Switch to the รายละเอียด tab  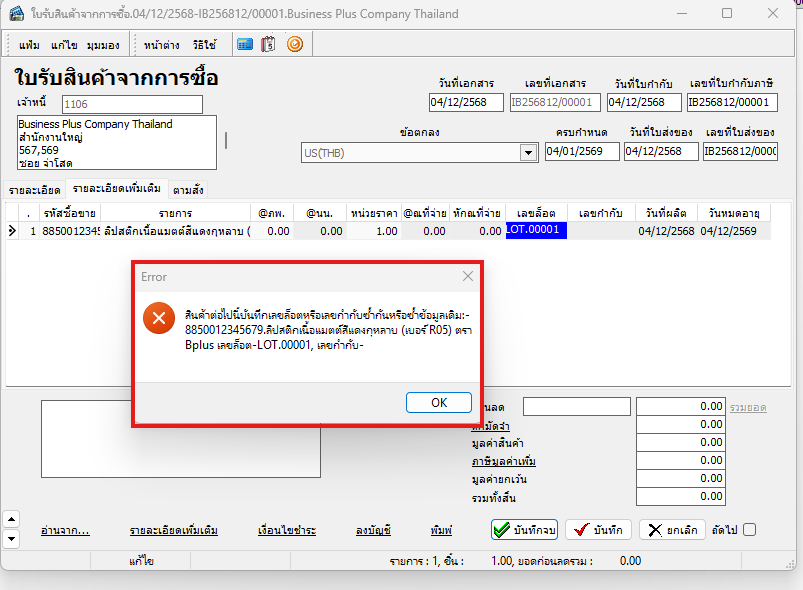click(x=34, y=189)
